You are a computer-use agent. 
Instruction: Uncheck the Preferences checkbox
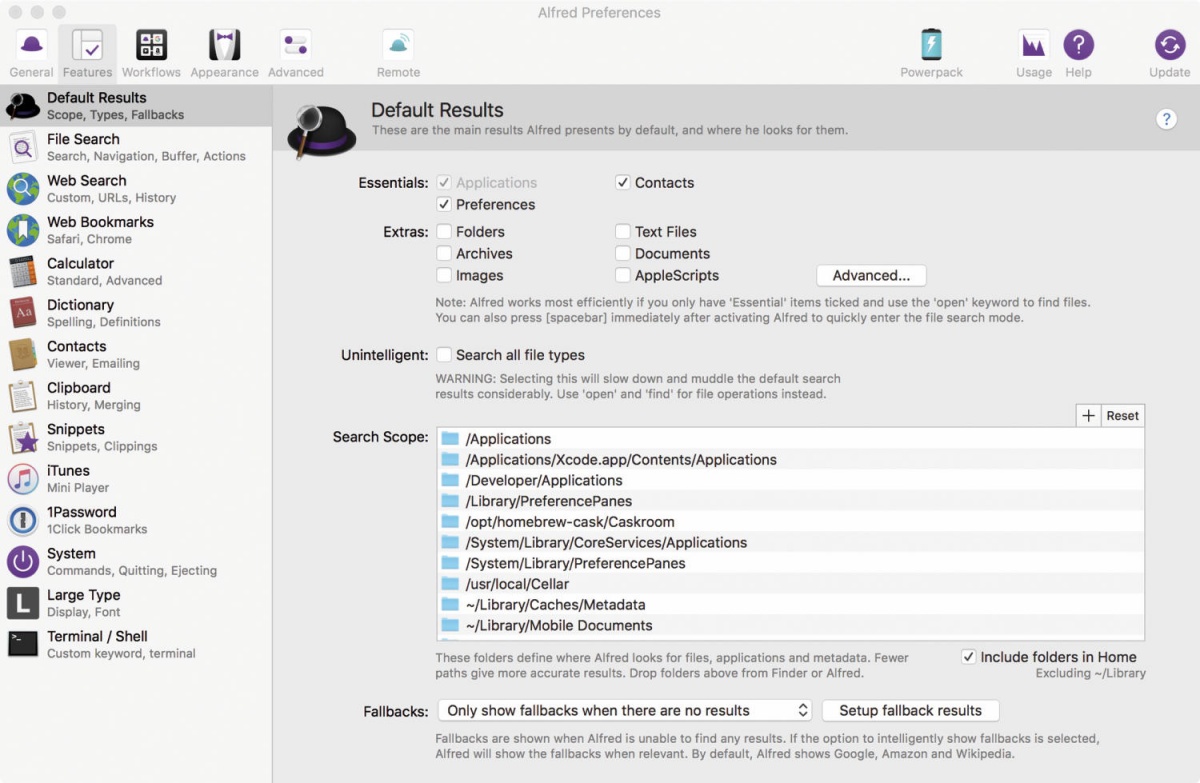tap(444, 205)
